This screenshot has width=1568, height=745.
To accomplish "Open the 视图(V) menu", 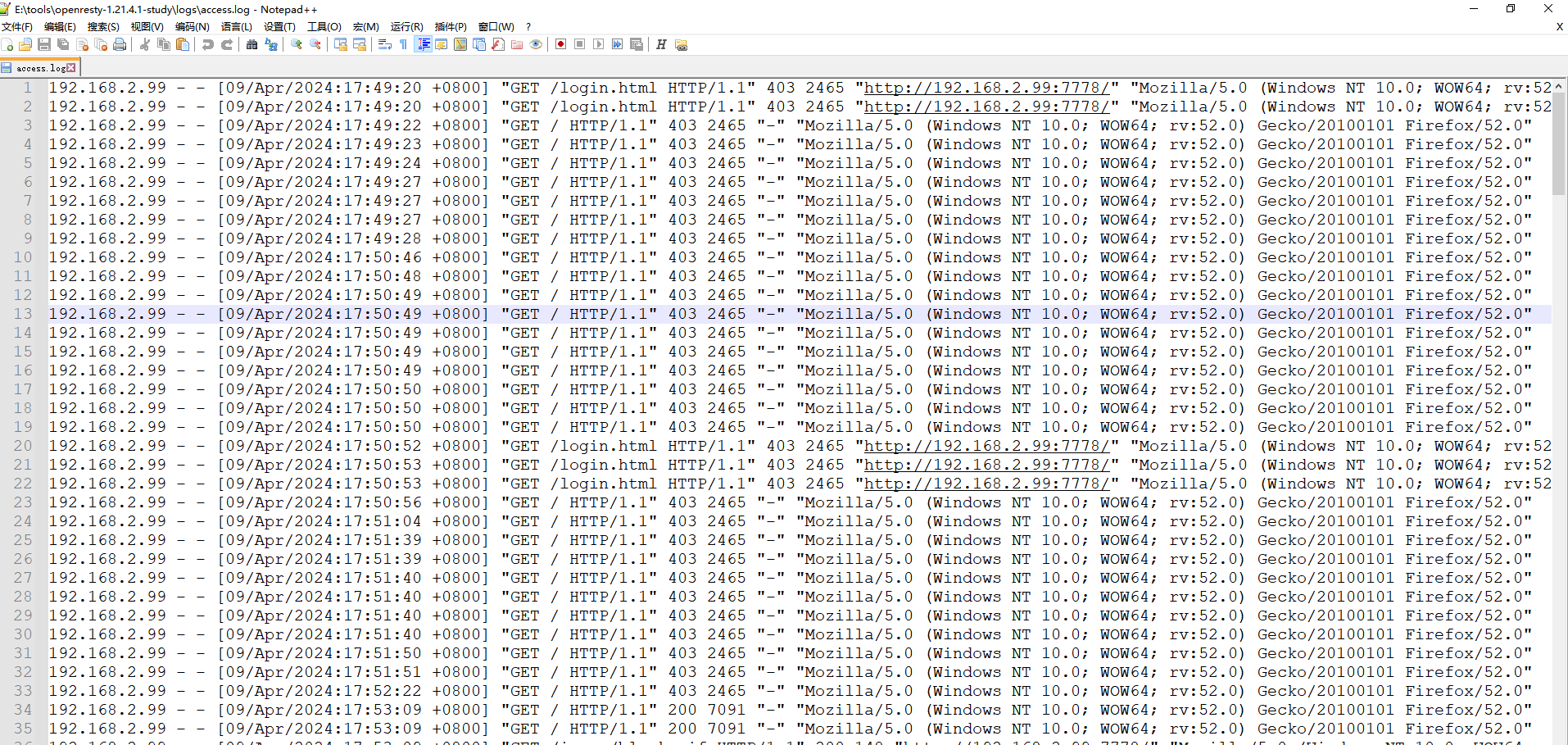I will tap(147, 27).
